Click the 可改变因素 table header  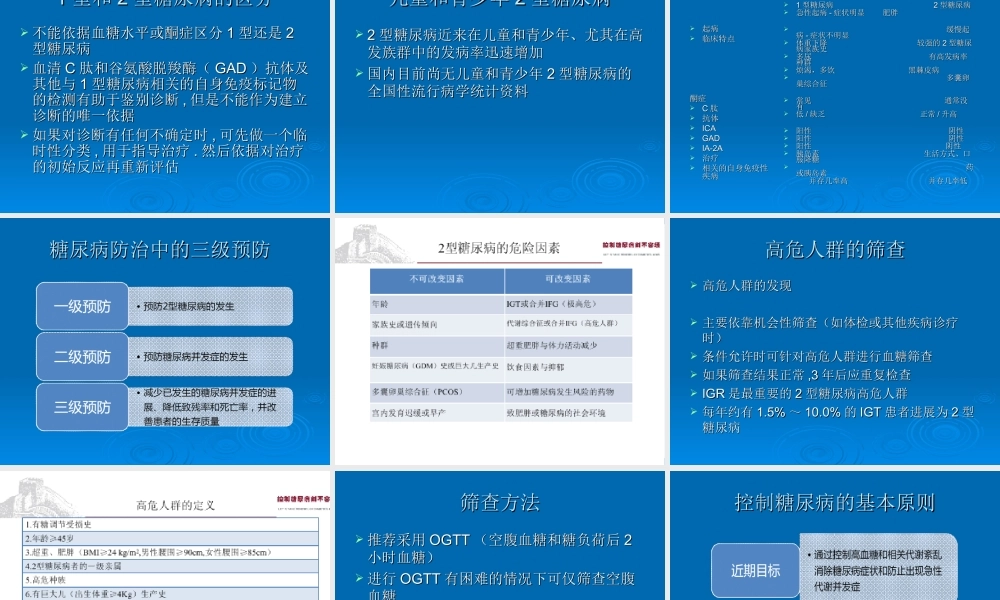[x=570, y=281]
